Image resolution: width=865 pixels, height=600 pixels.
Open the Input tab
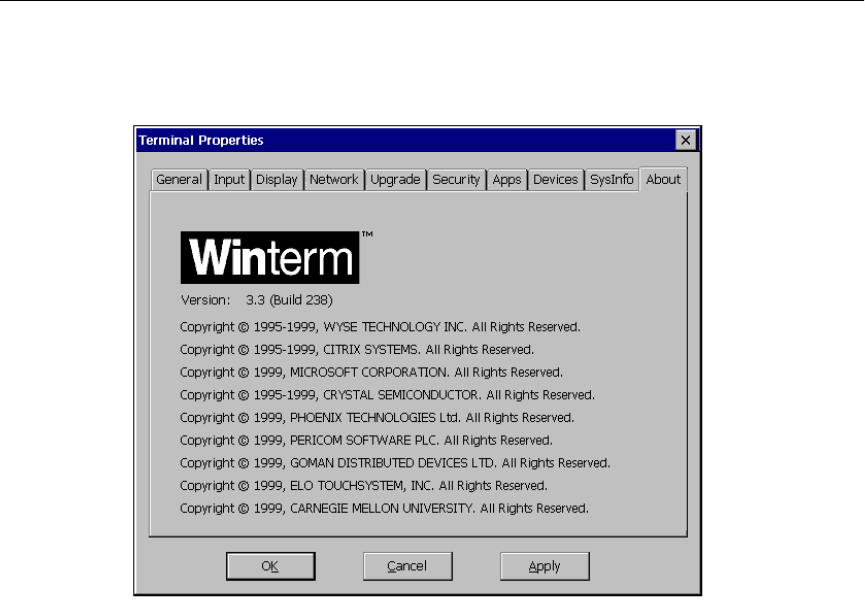[229, 180]
